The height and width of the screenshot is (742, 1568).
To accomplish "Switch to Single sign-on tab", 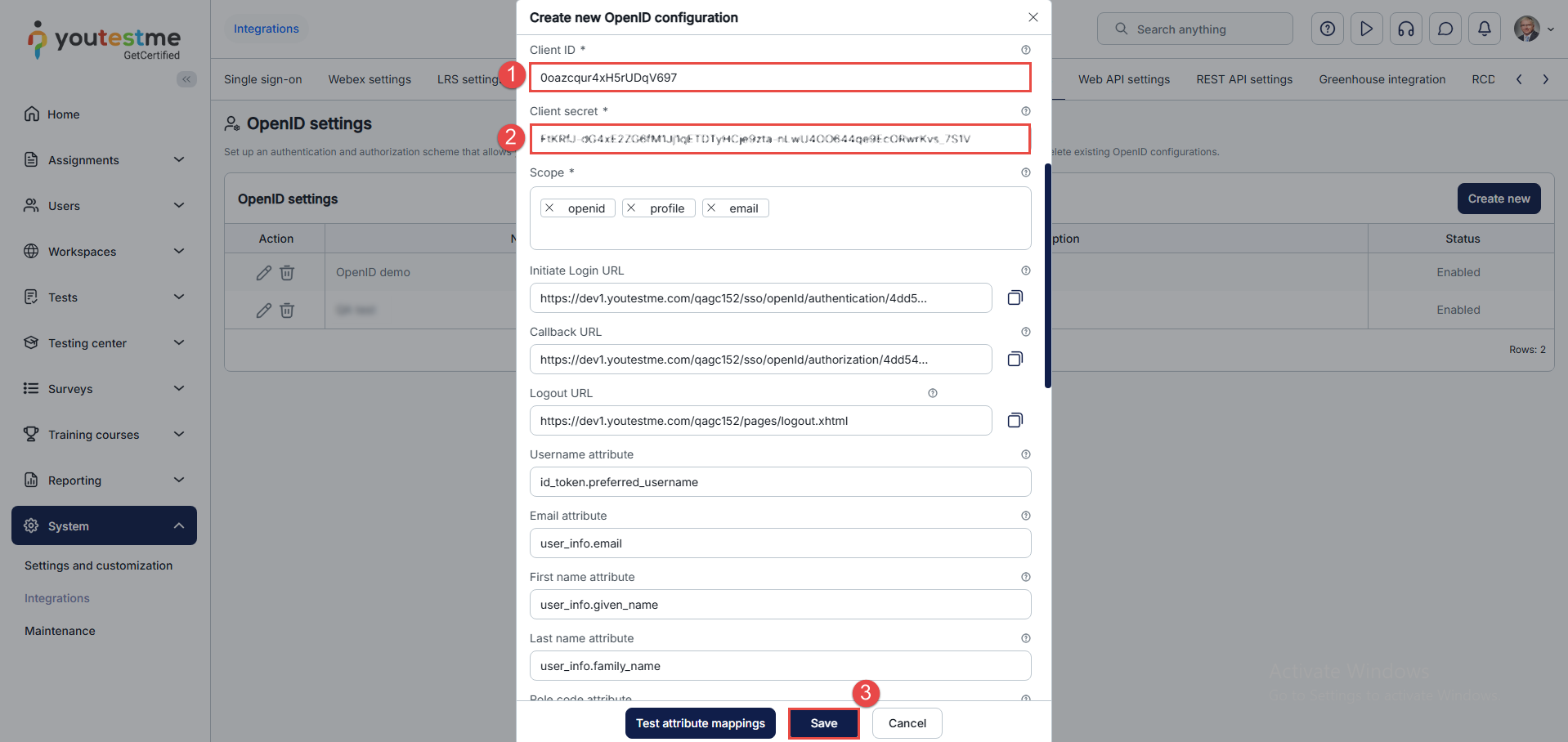I will 262,79.
